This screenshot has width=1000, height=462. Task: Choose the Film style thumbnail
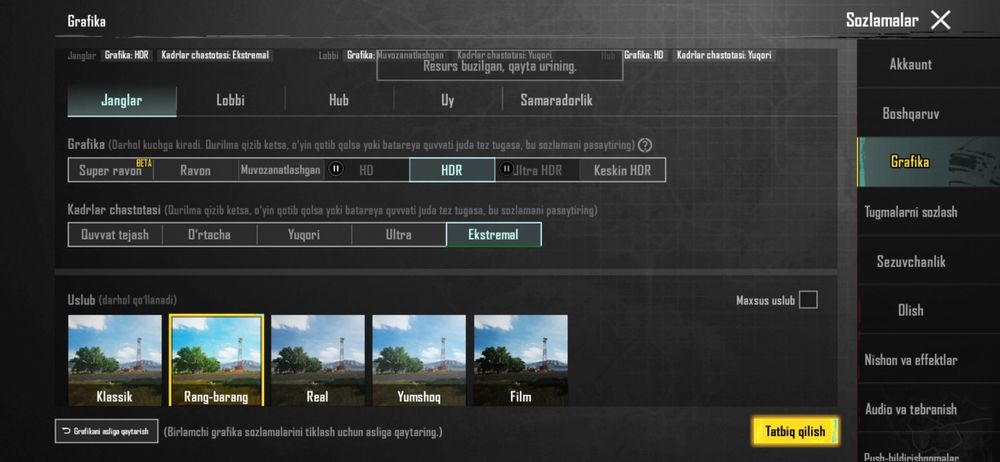point(520,360)
